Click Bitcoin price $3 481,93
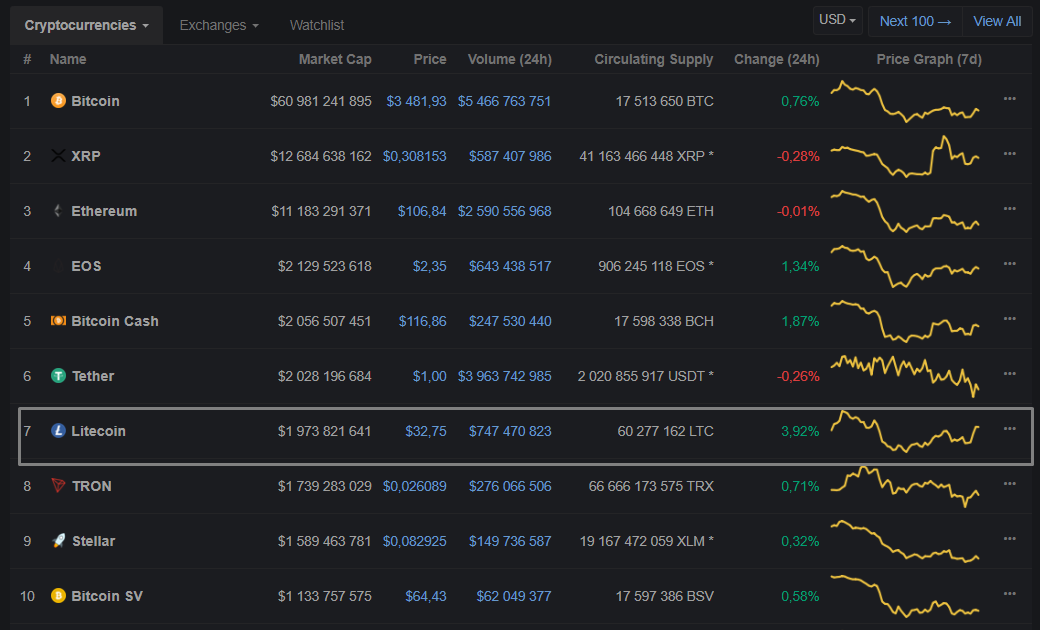Image resolution: width=1040 pixels, height=630 pixels. [417, 101]
